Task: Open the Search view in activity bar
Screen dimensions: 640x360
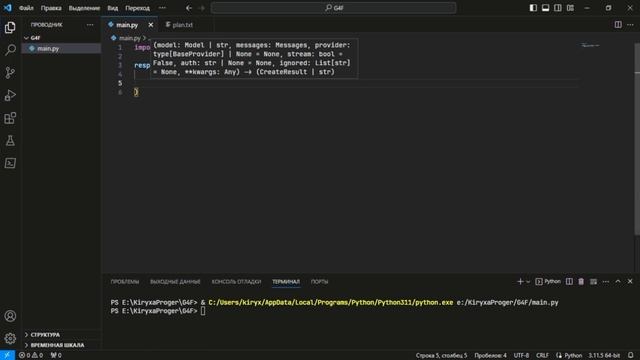Action: coord(10,50)
